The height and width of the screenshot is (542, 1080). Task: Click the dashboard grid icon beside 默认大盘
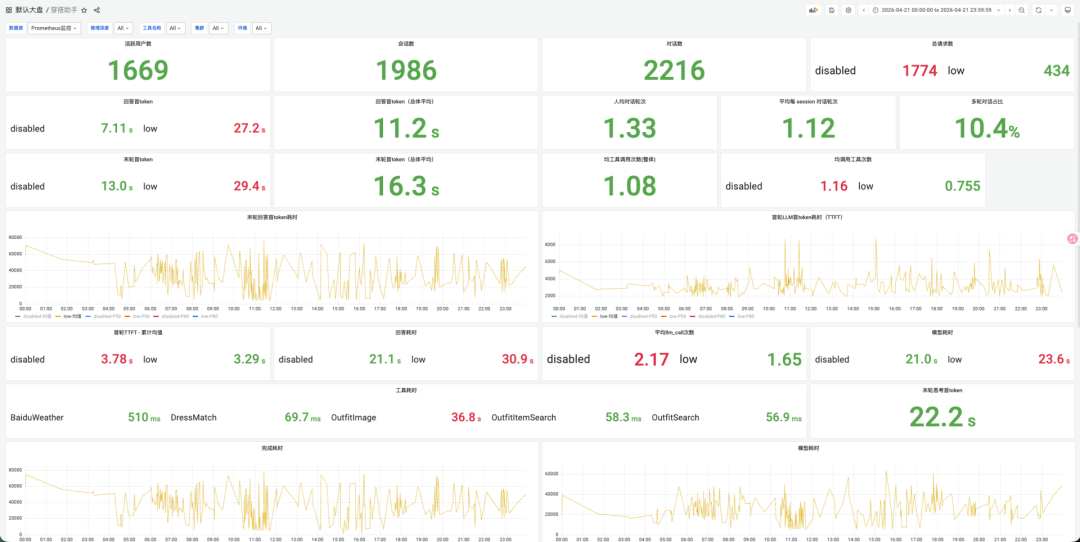pyautogui.click(x=9, y=10)
